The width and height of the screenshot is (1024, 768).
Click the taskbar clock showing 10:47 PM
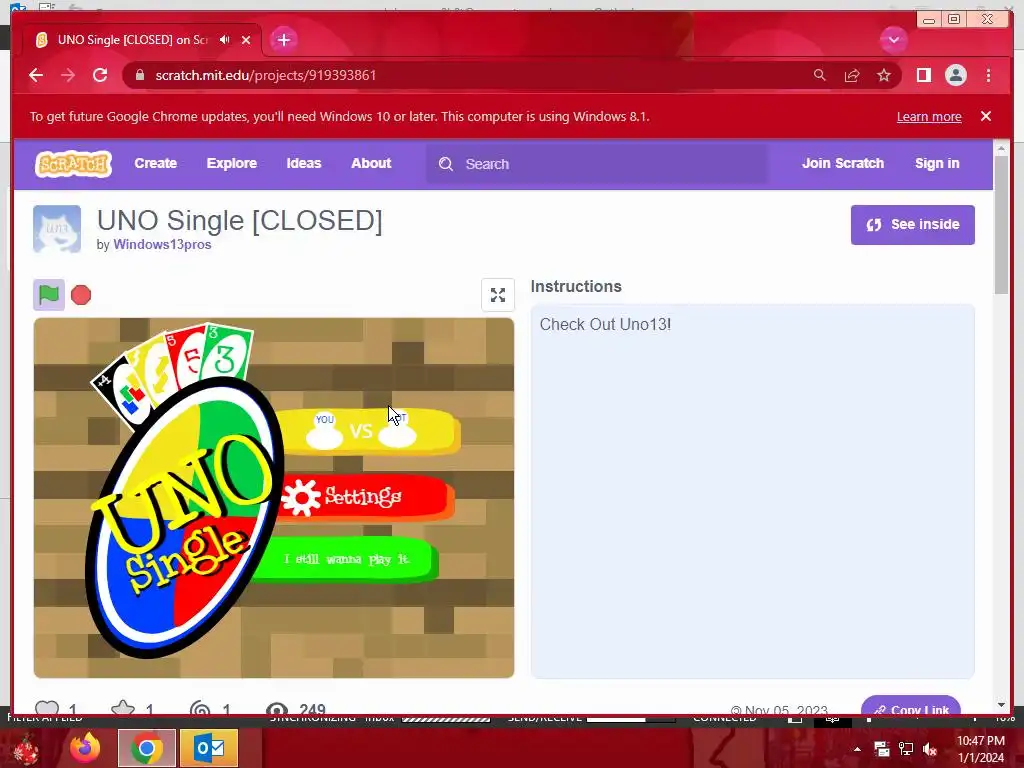(x=981, y=749)
